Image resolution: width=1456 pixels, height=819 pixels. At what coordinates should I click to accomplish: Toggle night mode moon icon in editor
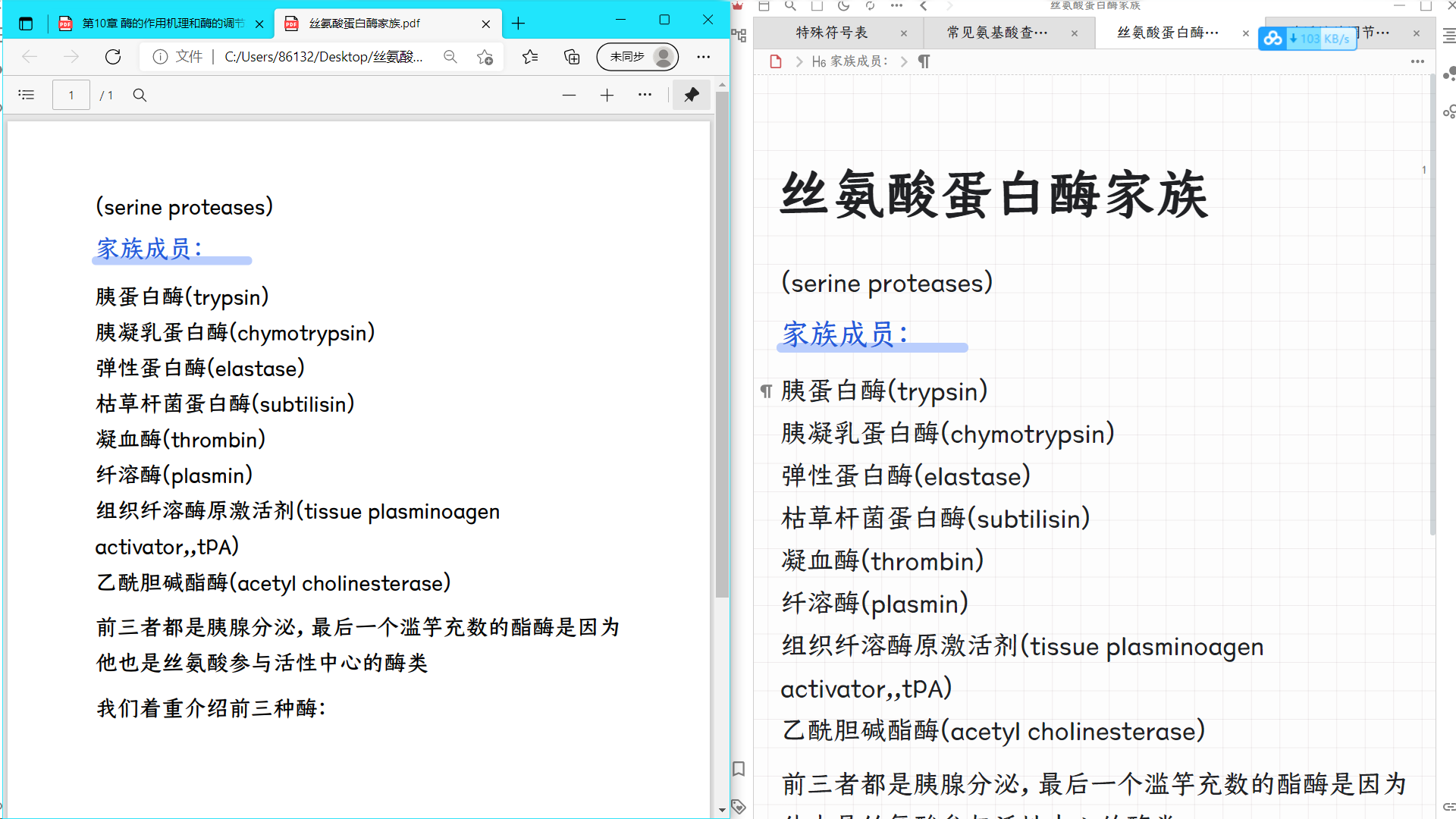[843, 6]
